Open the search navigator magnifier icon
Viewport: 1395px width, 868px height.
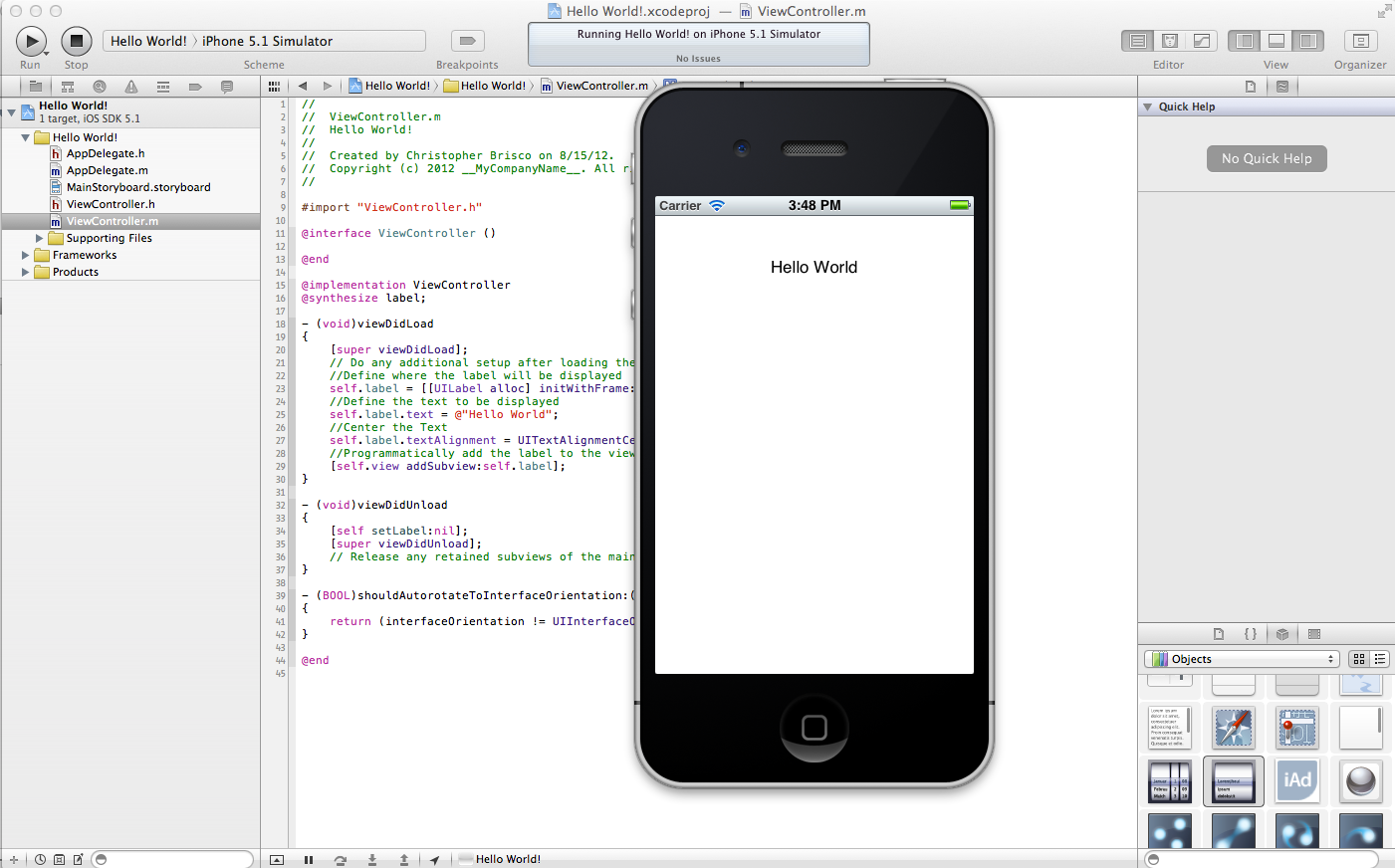click(100, 87)
